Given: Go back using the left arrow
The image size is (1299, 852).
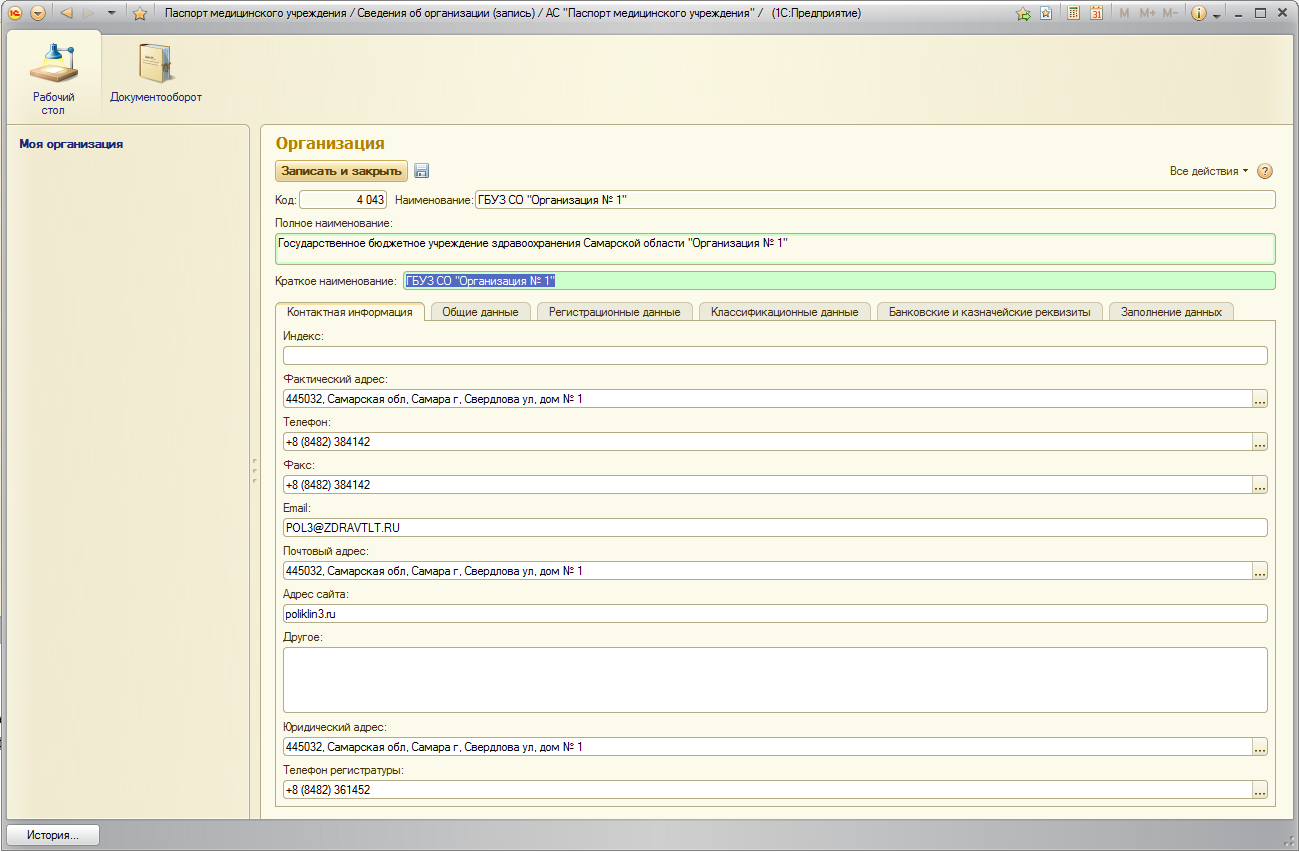Looking at the screenshot, I should (x=66, y=13).
